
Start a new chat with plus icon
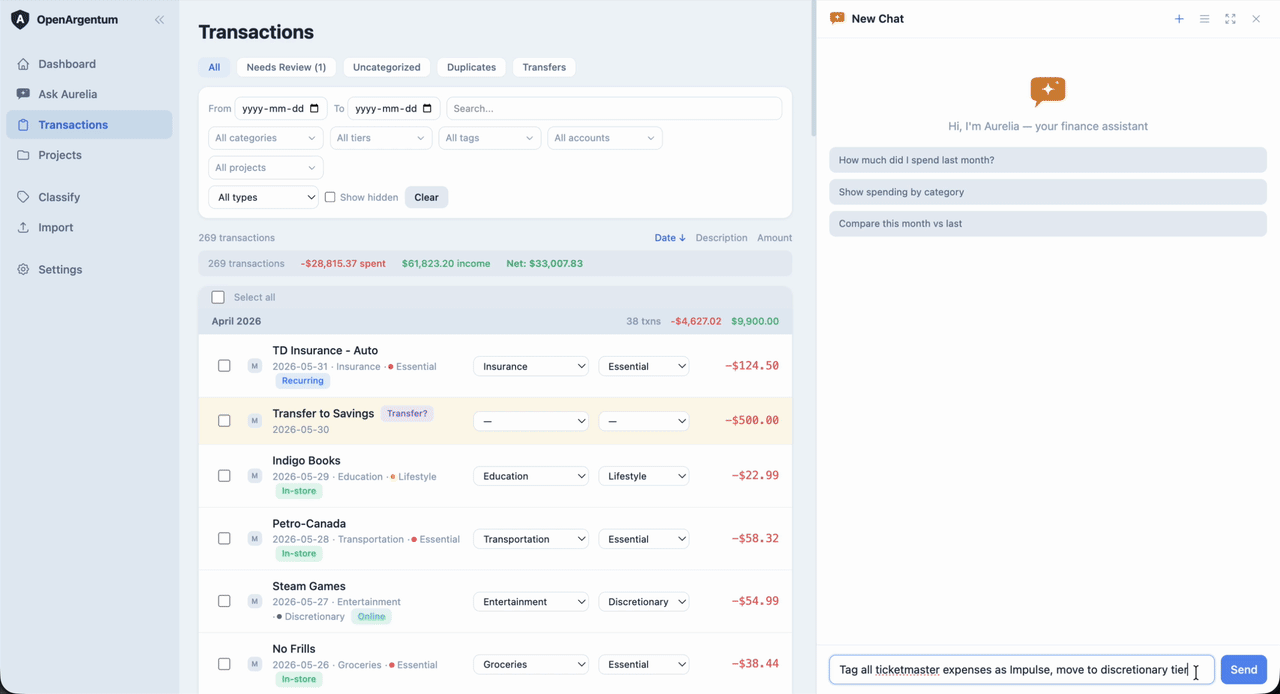pyautogui.click(x=1179, y=19)
